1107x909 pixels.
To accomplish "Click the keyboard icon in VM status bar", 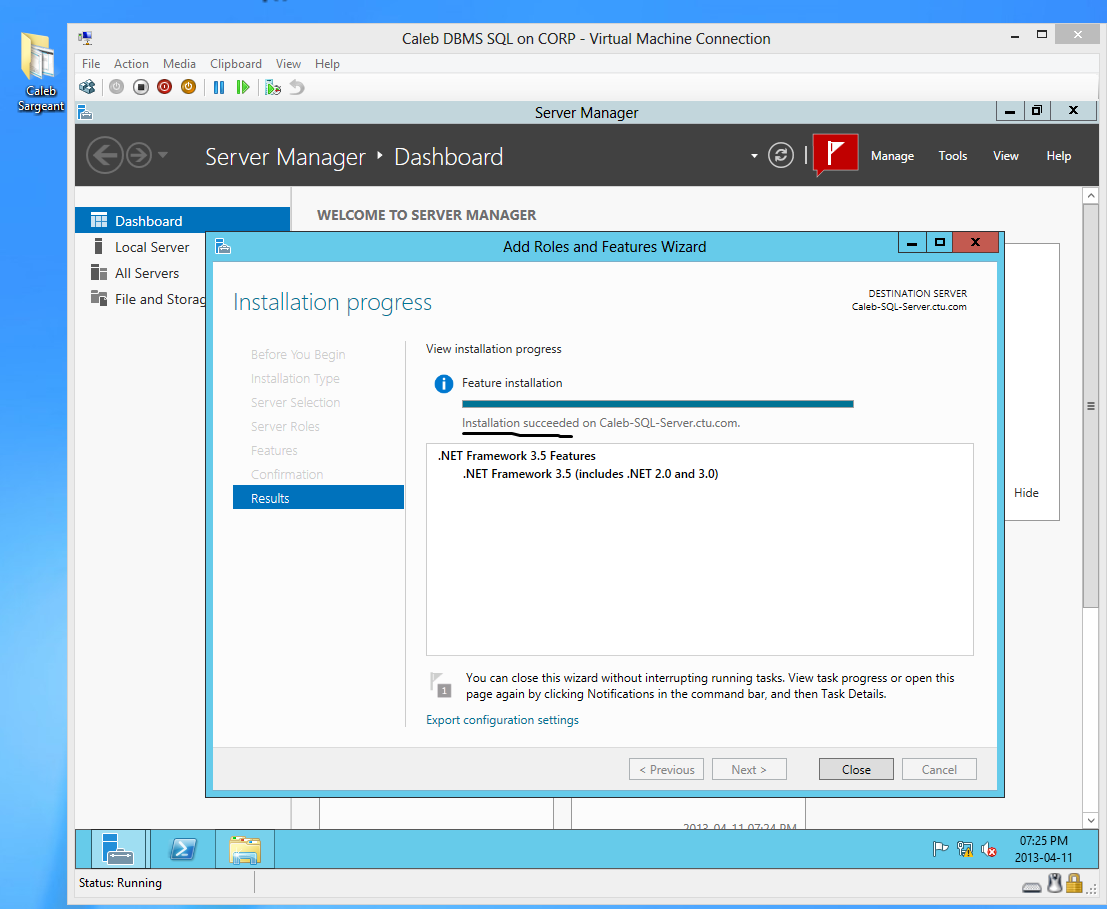I will tap(1031, 886).
